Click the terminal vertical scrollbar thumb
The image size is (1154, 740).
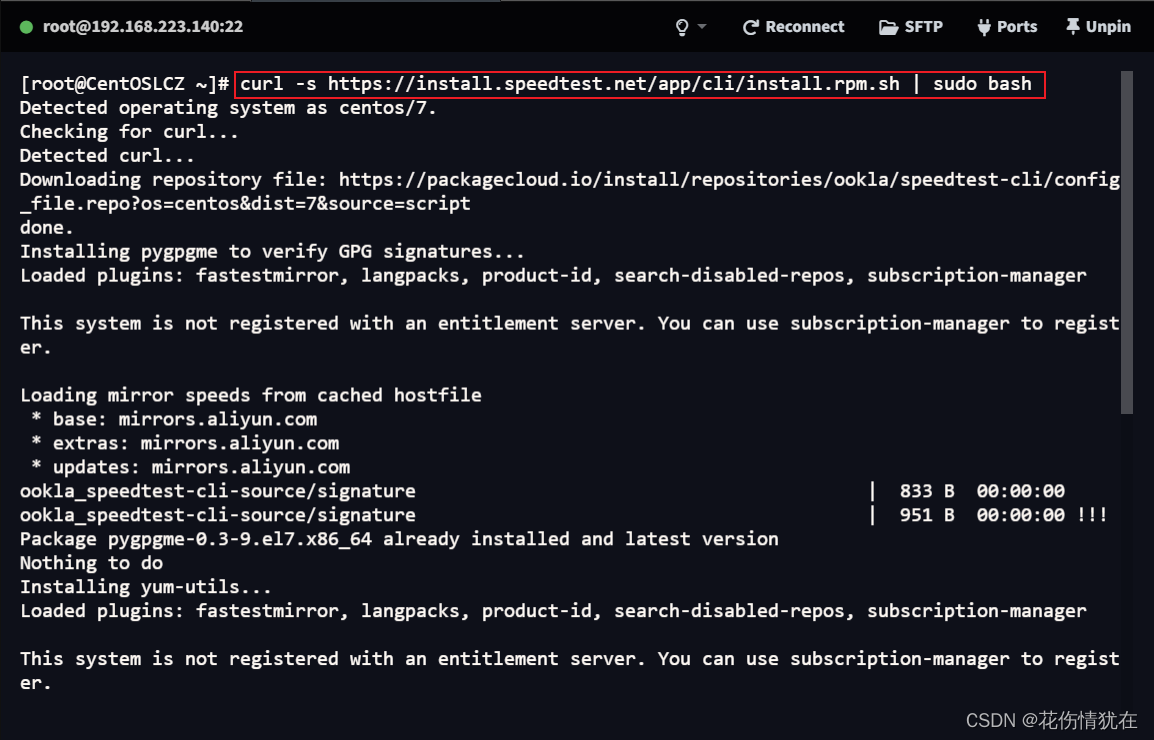coord(1126,243)
